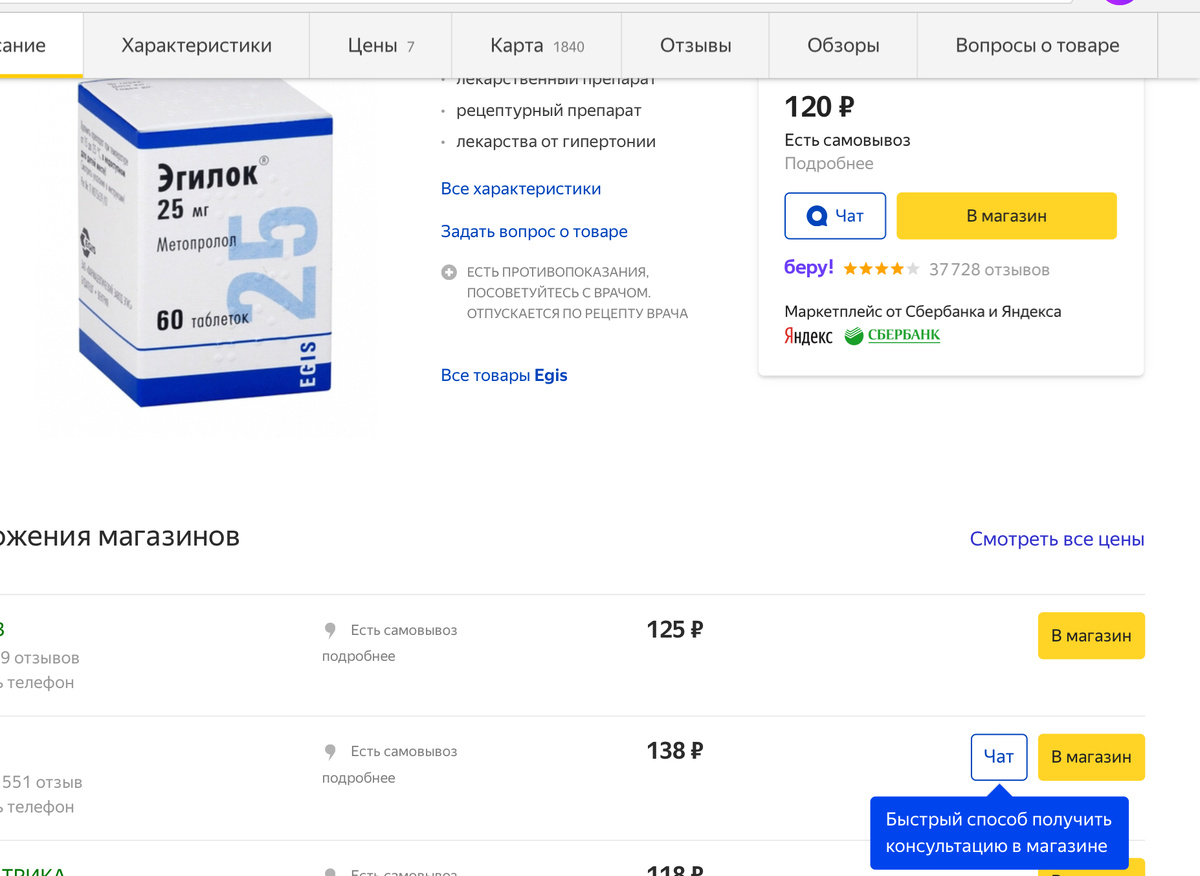The height and width of the screenshot is (876, 1200).
Task: Click подробнее in the 138 ₽ row
Action: click(359, 778)
